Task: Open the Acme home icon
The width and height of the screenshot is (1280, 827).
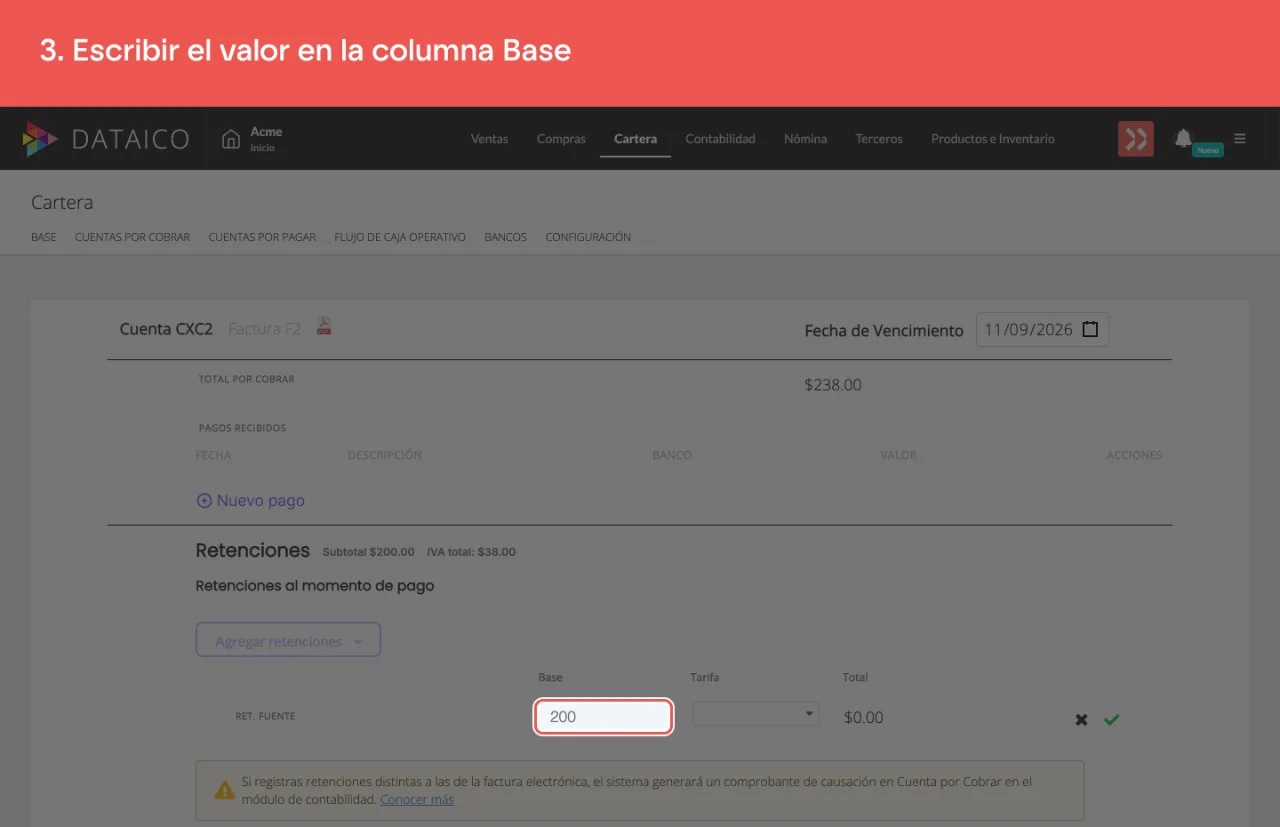Action: [231, 138]
